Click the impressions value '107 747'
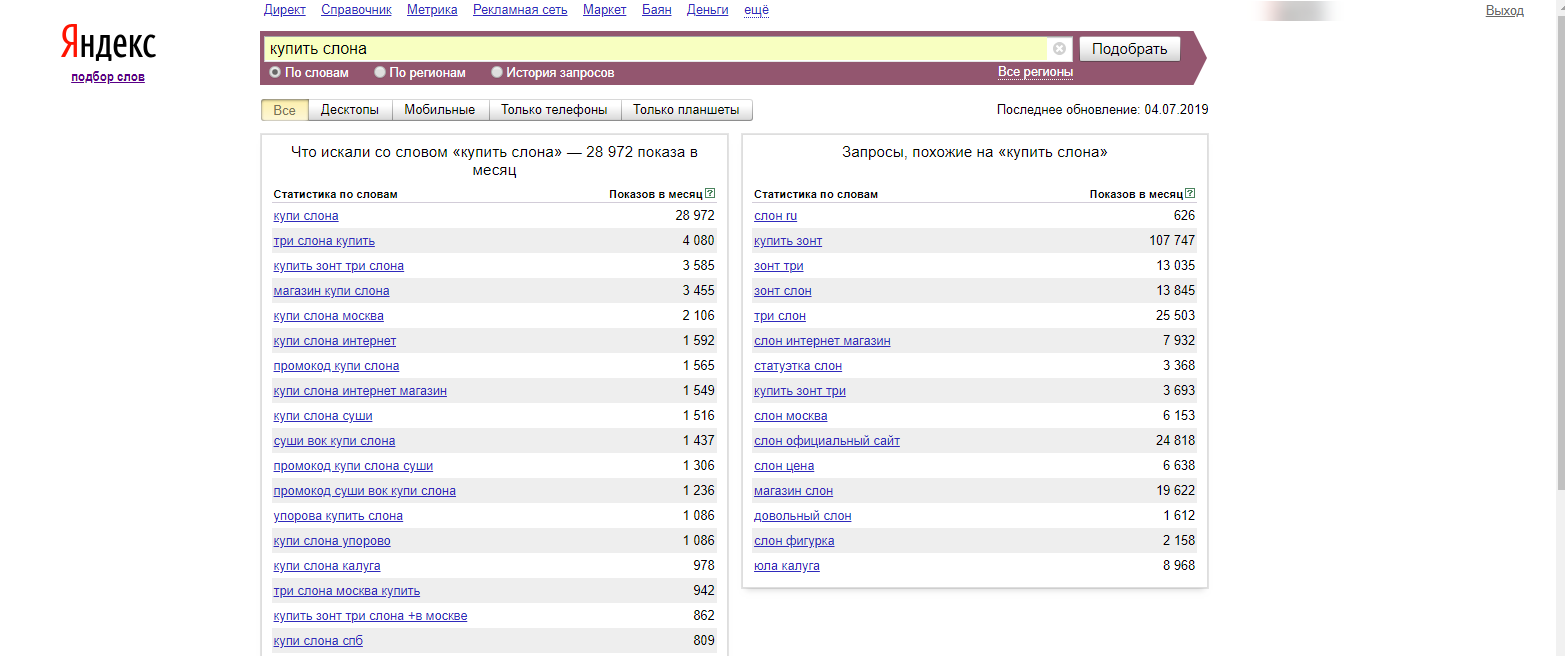 click(x=1172, y=241)
